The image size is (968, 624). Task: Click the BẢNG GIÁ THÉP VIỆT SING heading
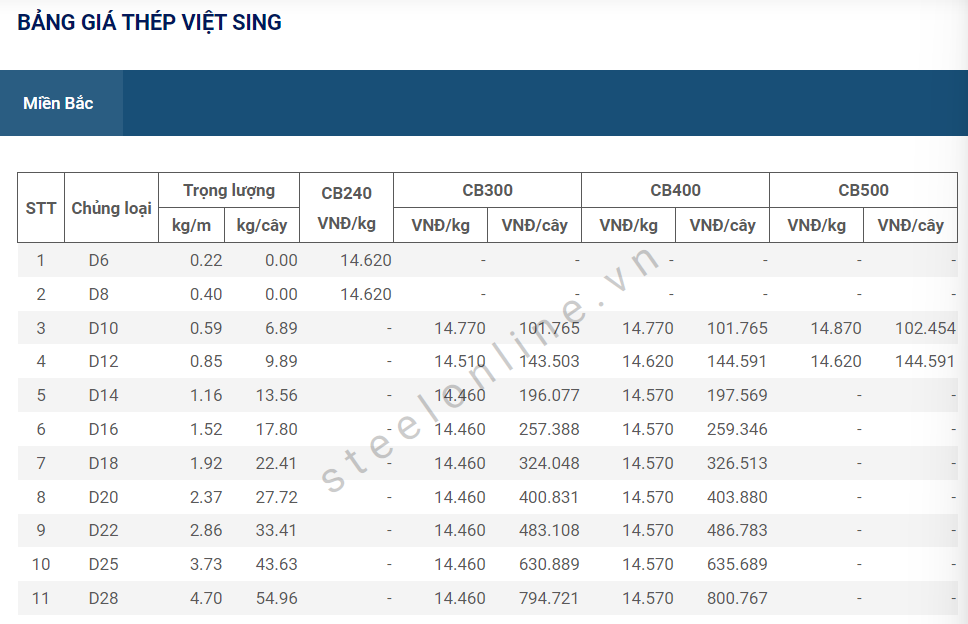pos(149,23)
